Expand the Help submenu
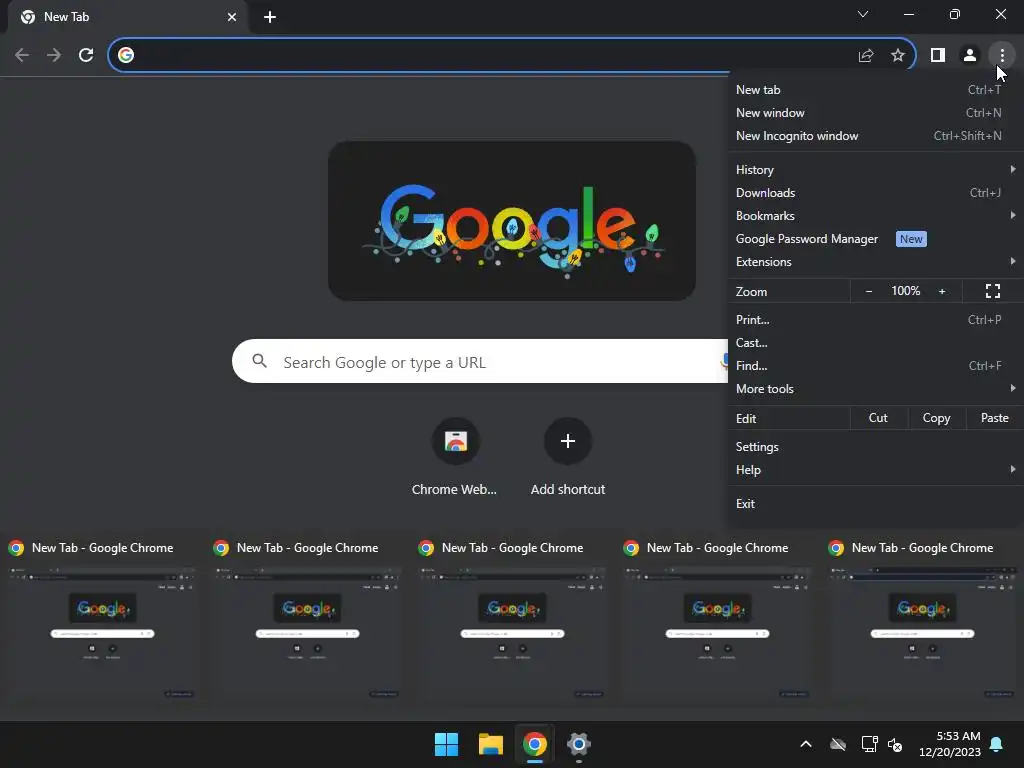 click(x=875, y=470)
